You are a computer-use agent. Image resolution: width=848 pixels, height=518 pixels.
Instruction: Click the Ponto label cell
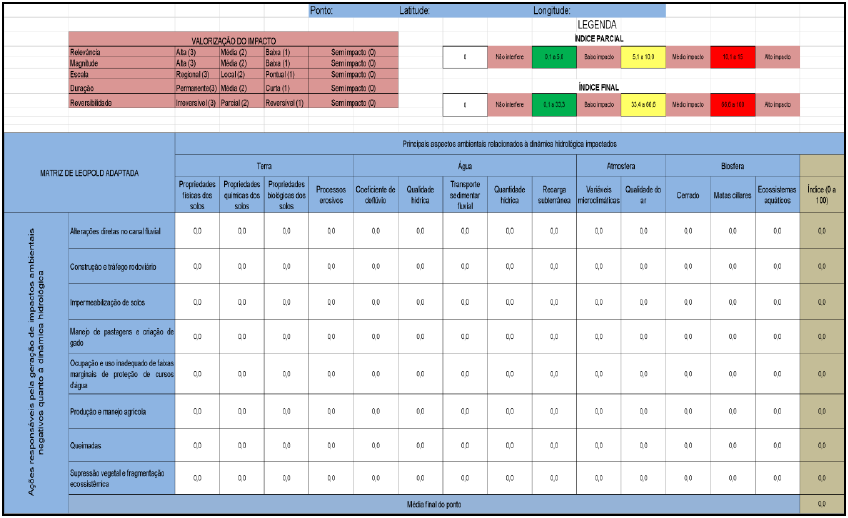pos(323,10)
